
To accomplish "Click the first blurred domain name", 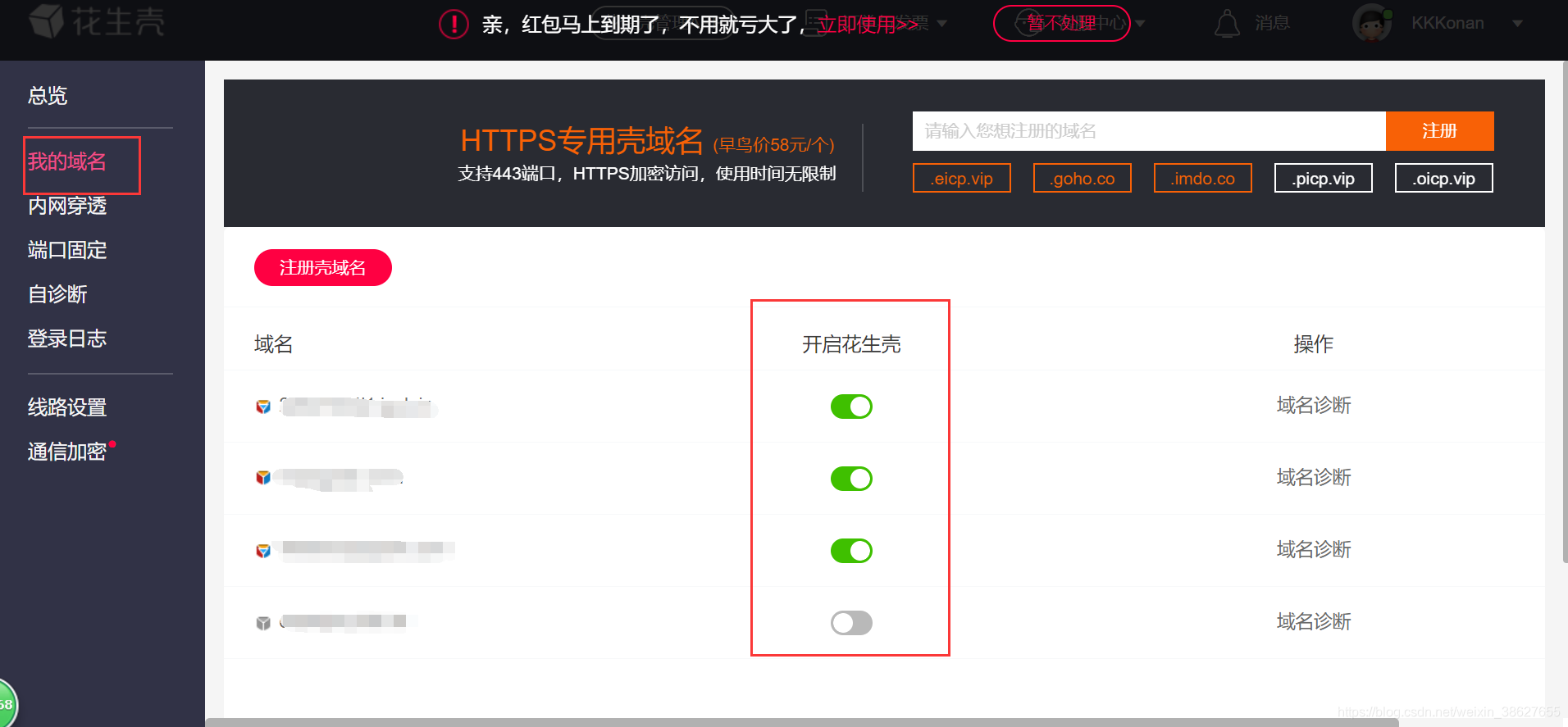I will [x=358, y=407].
